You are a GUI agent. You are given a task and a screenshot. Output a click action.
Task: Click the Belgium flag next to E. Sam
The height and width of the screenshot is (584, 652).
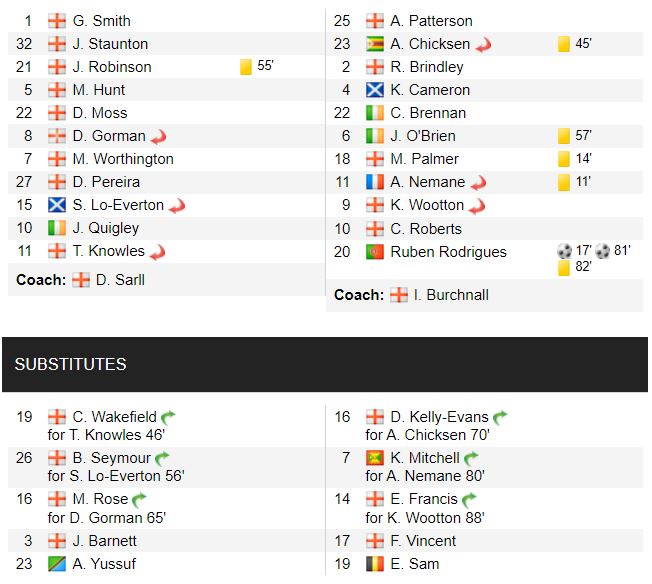click(375, 564)
